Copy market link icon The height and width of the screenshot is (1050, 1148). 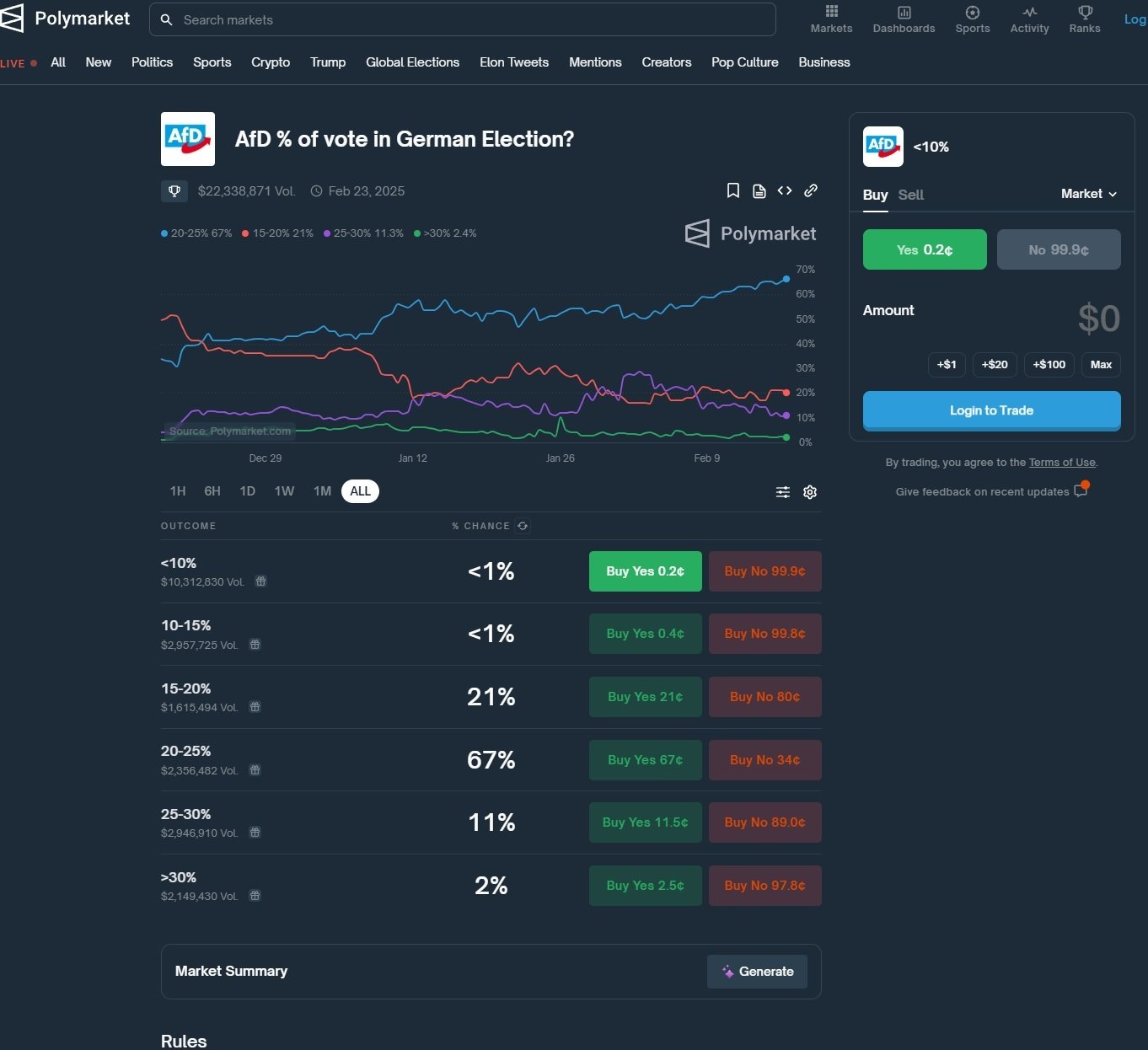[x=810, y=190]
